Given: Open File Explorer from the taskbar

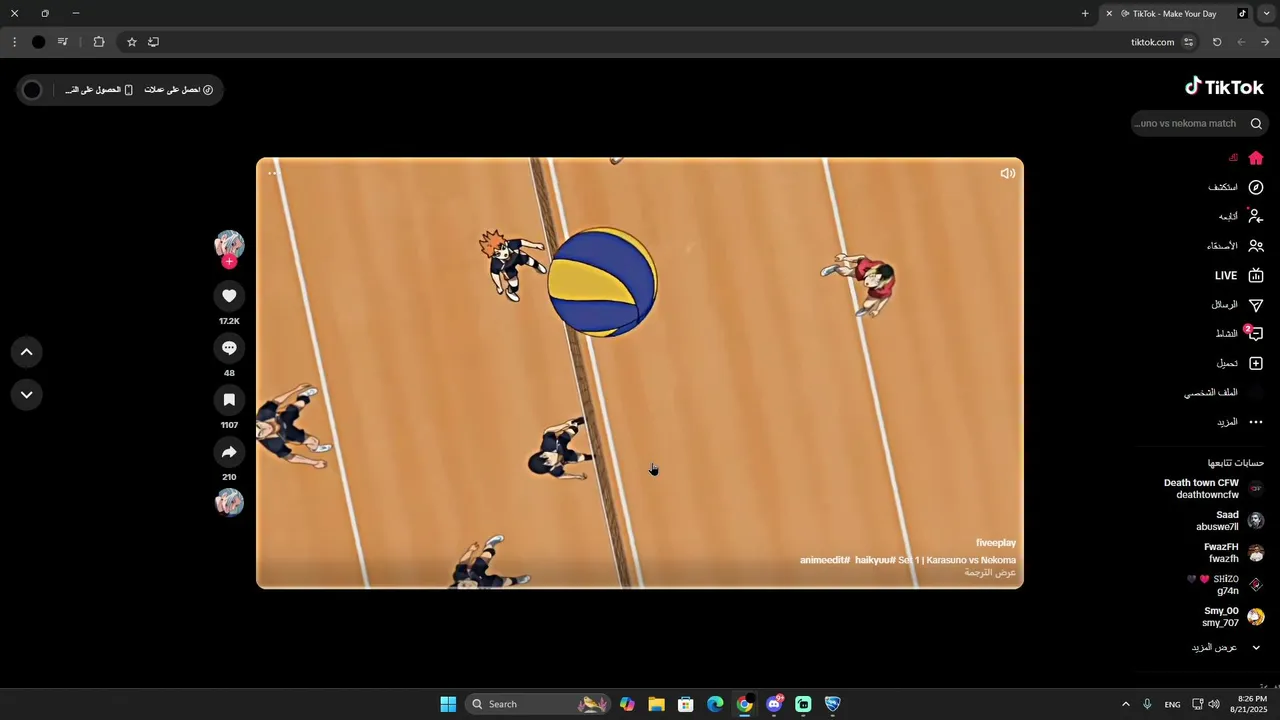Looking at the screenshot, I should pos(656,704).
